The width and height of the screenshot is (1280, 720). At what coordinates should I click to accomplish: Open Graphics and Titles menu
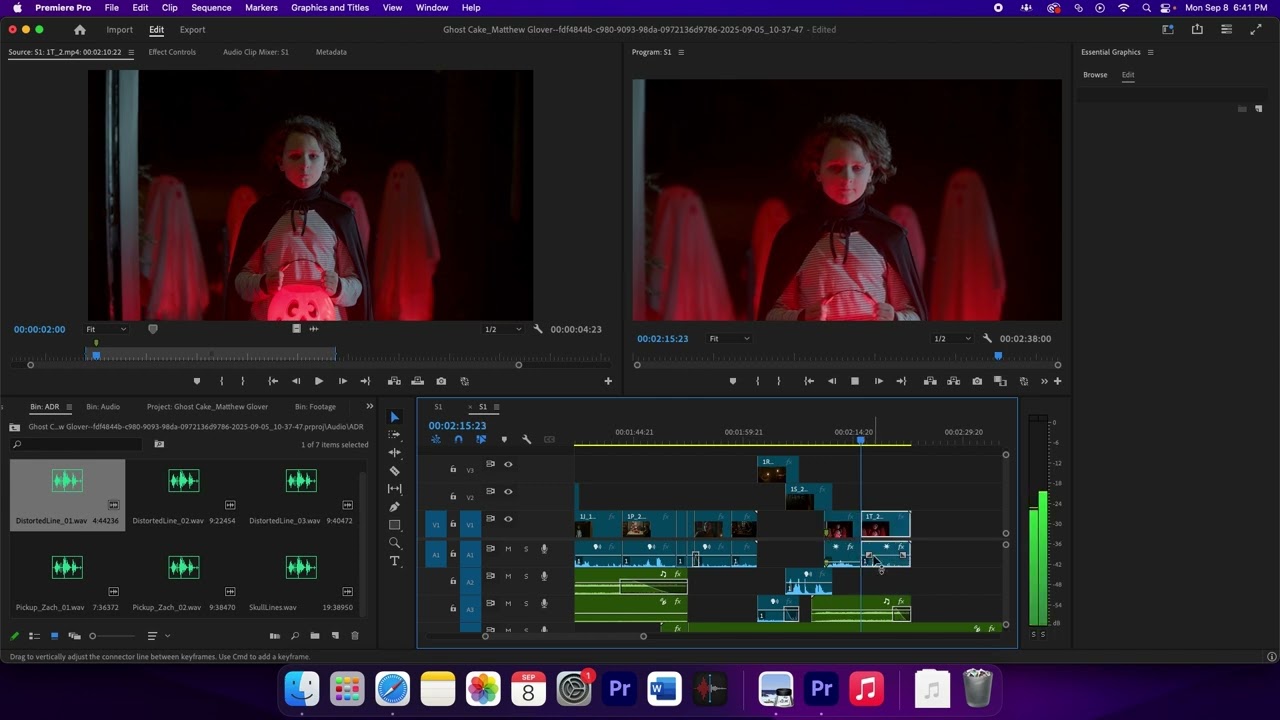(x=330, y=8)
